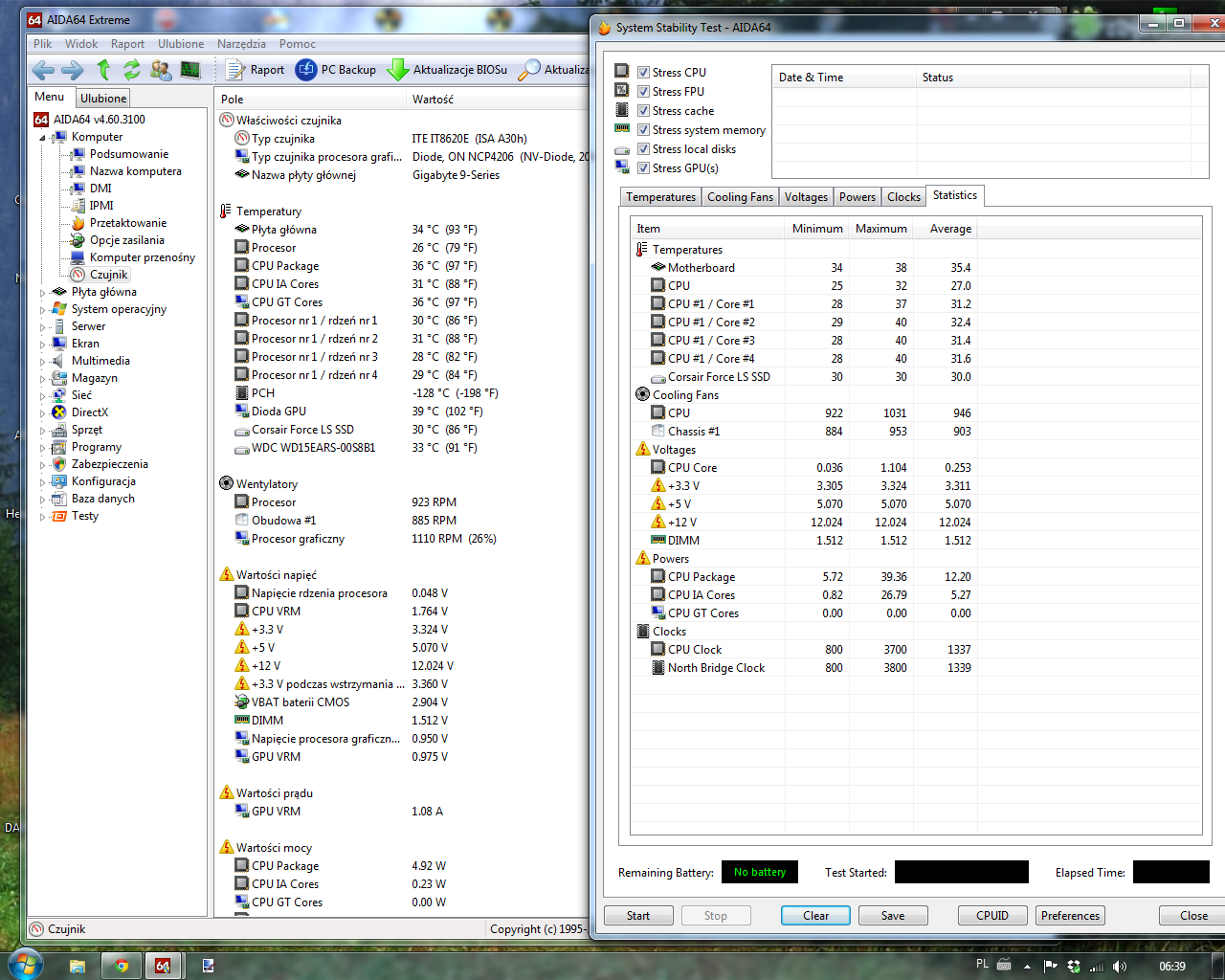Click the Start button in Stability Test
Image resolution: width=1225 pixels, height=980 pixels.
point(638,916)
